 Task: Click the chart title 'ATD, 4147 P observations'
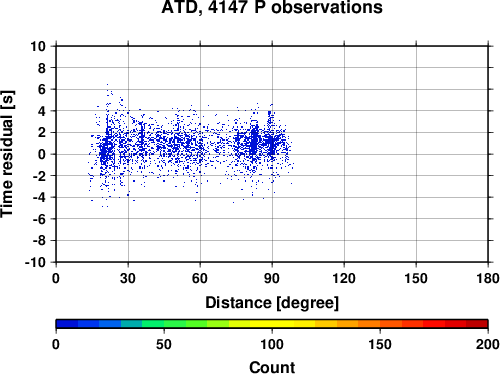(x=272, y=7)
